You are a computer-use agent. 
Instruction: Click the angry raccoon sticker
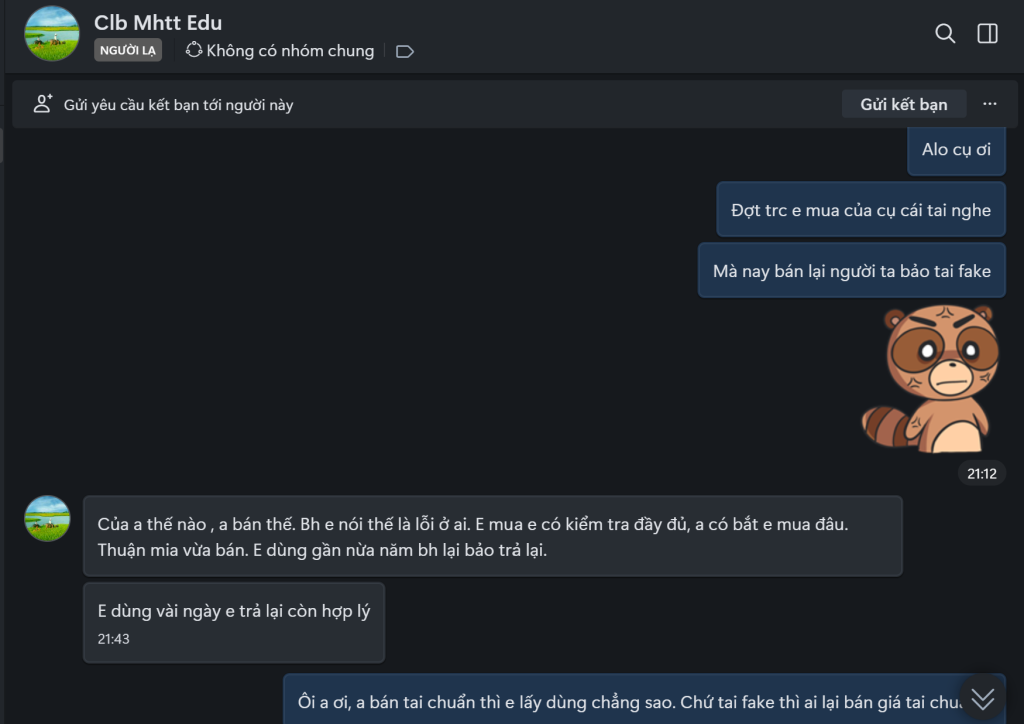click(x=932, y=379)
